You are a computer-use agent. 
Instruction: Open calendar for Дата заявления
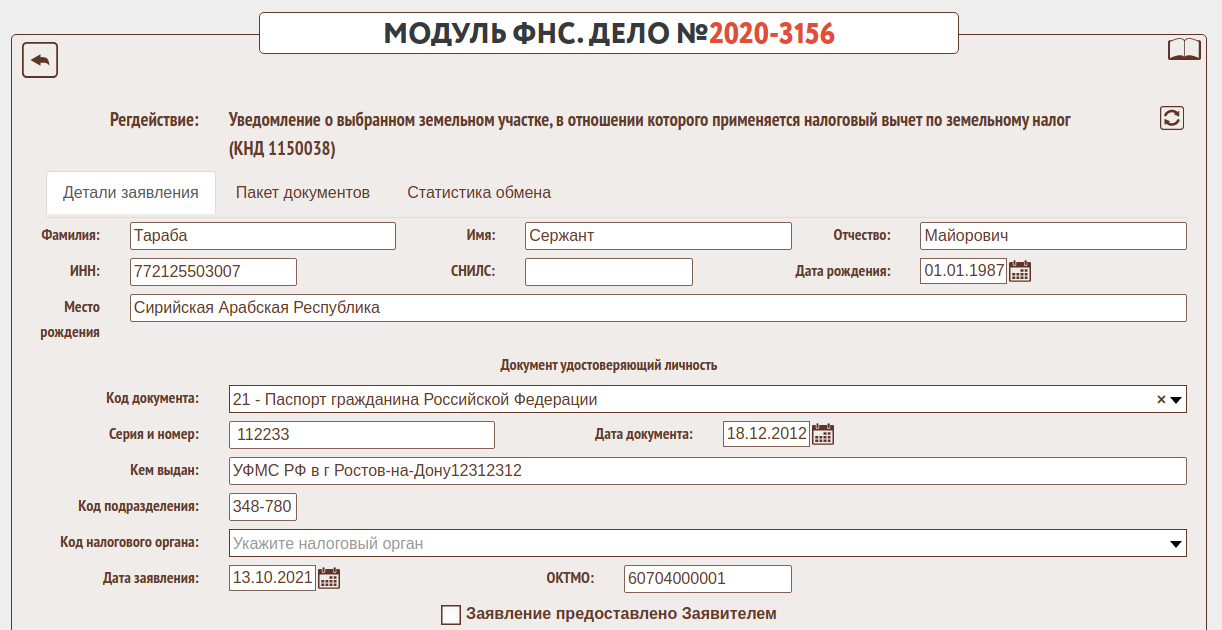[329, 578]
